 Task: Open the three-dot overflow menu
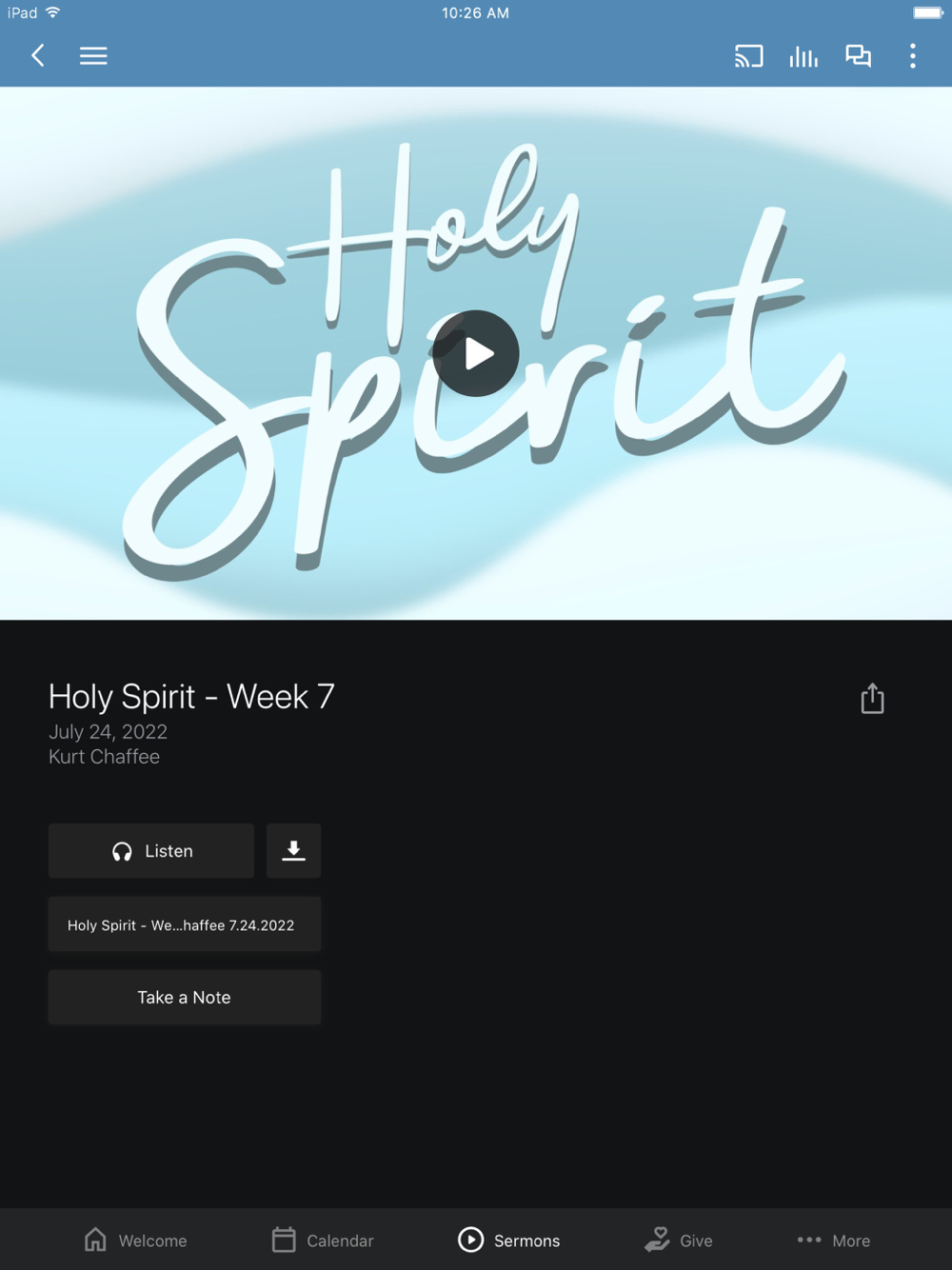tap(912, 56)
